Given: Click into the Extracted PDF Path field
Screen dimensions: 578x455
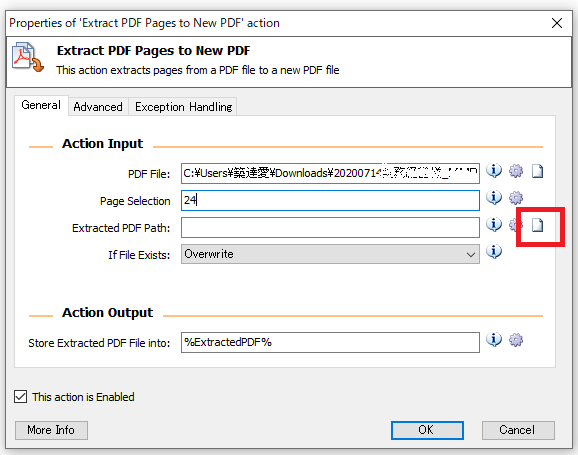Looking at the screenshot, I should coord(330,228).
